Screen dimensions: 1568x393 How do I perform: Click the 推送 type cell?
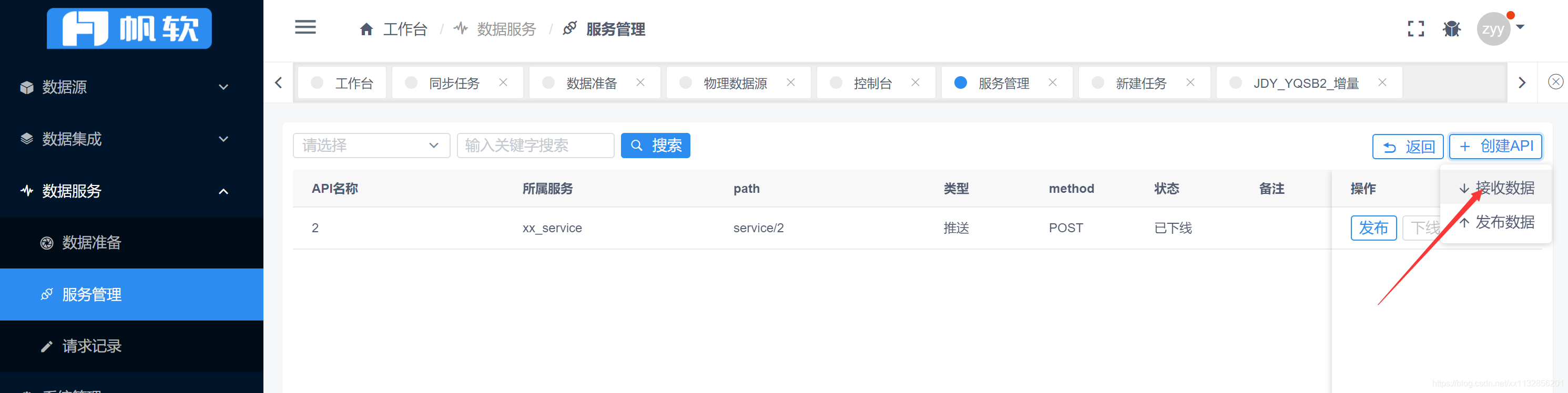click(x=956, y=228)
